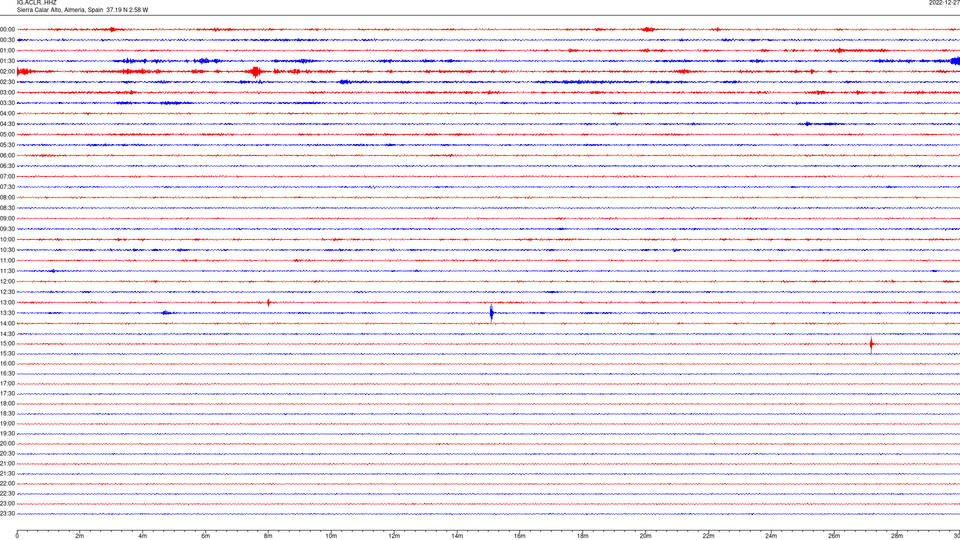Click the 03:00 row time label
This screenshot has width=960, height=540.
[7, 92]
